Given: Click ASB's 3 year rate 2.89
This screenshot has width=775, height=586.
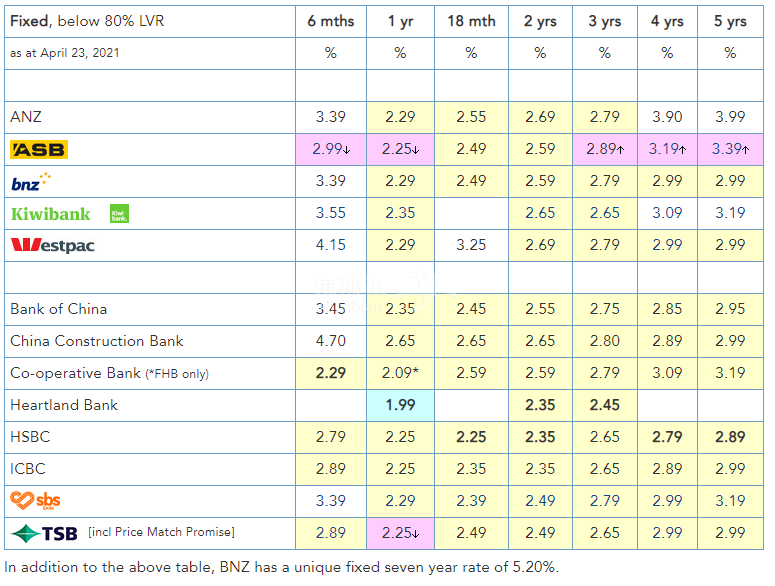Looking at the screenshot, I should click(604, 149).
